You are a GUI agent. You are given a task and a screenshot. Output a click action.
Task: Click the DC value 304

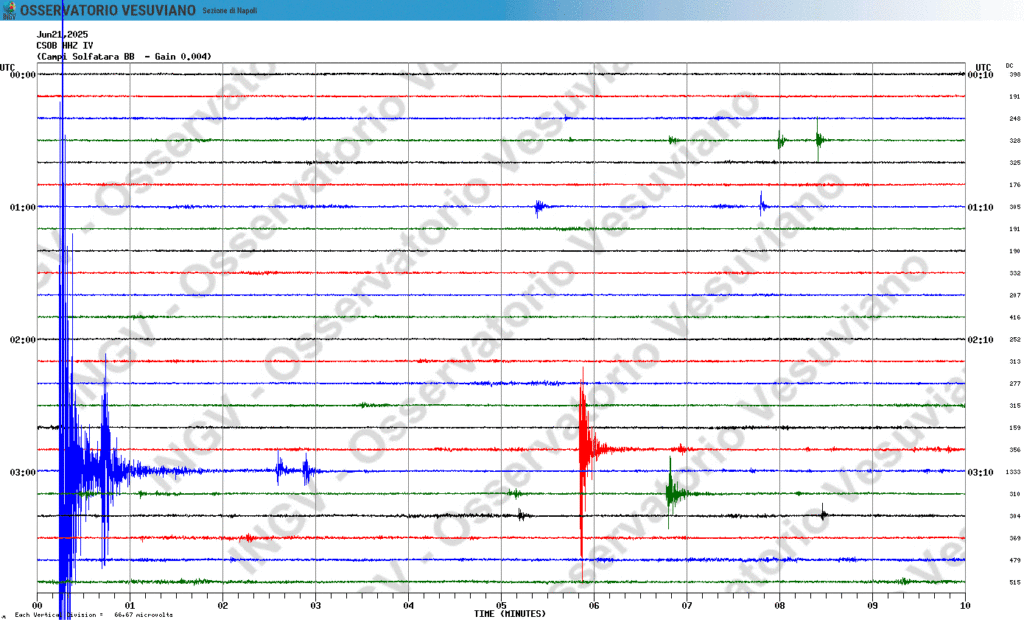click(x=1015, y=516)
